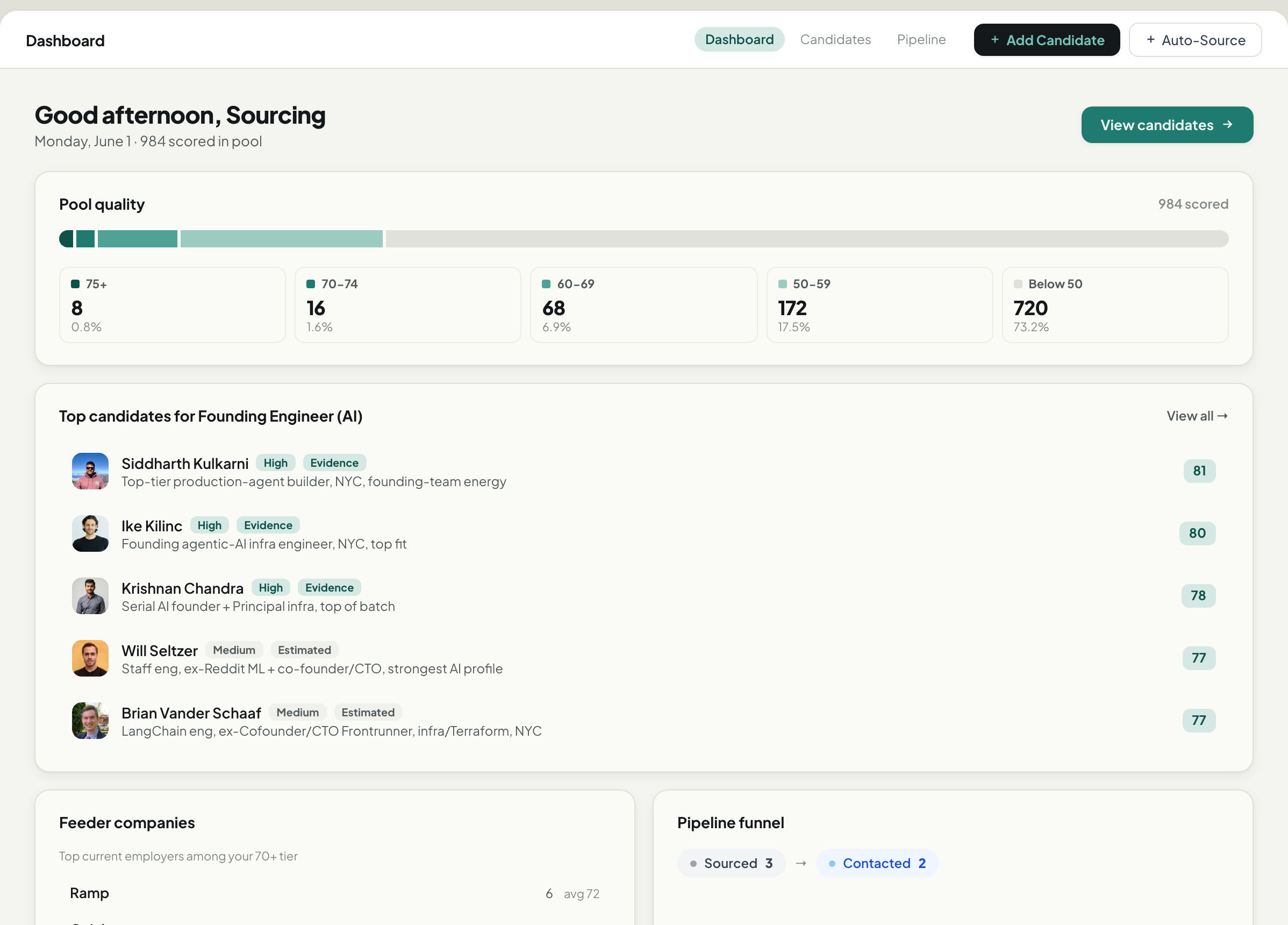
Task: Open candidate name Brian Vander Schaaf
Action: (191, 713)
